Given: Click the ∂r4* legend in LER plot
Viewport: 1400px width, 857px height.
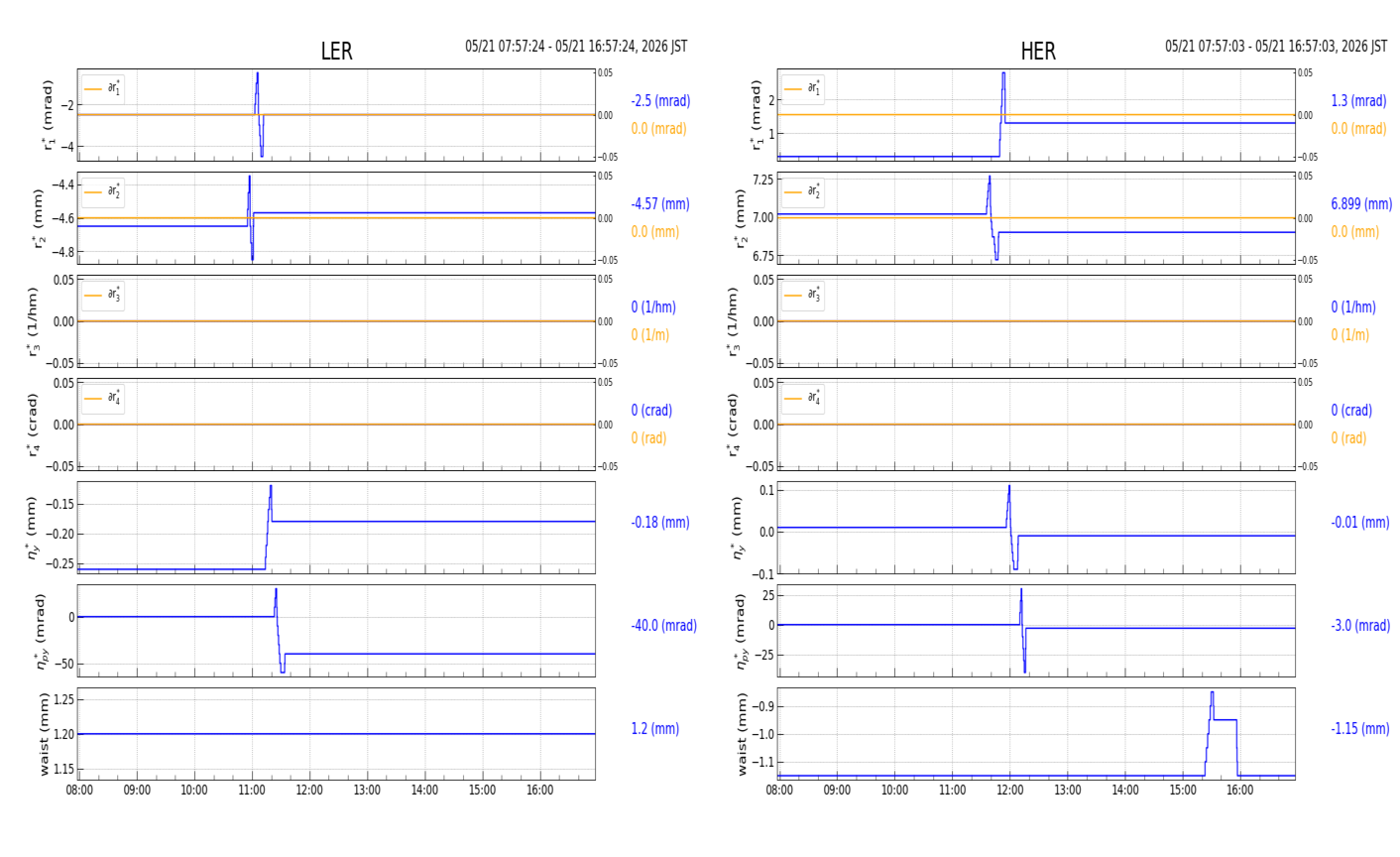Looking at the screenshot, I should [103, 398].
